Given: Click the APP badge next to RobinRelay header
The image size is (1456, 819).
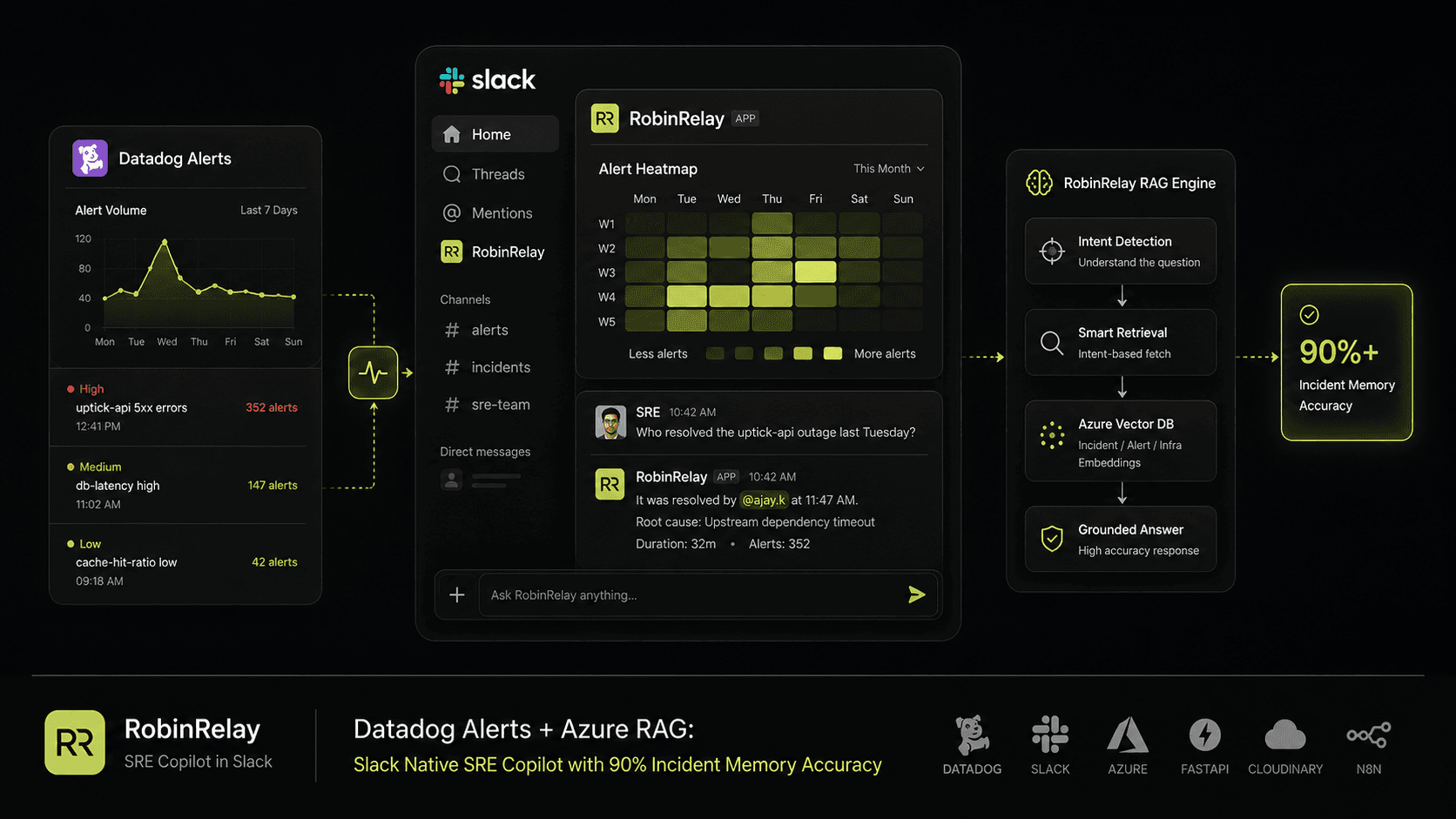Looking at the screenshot, I should click(745, 118).
